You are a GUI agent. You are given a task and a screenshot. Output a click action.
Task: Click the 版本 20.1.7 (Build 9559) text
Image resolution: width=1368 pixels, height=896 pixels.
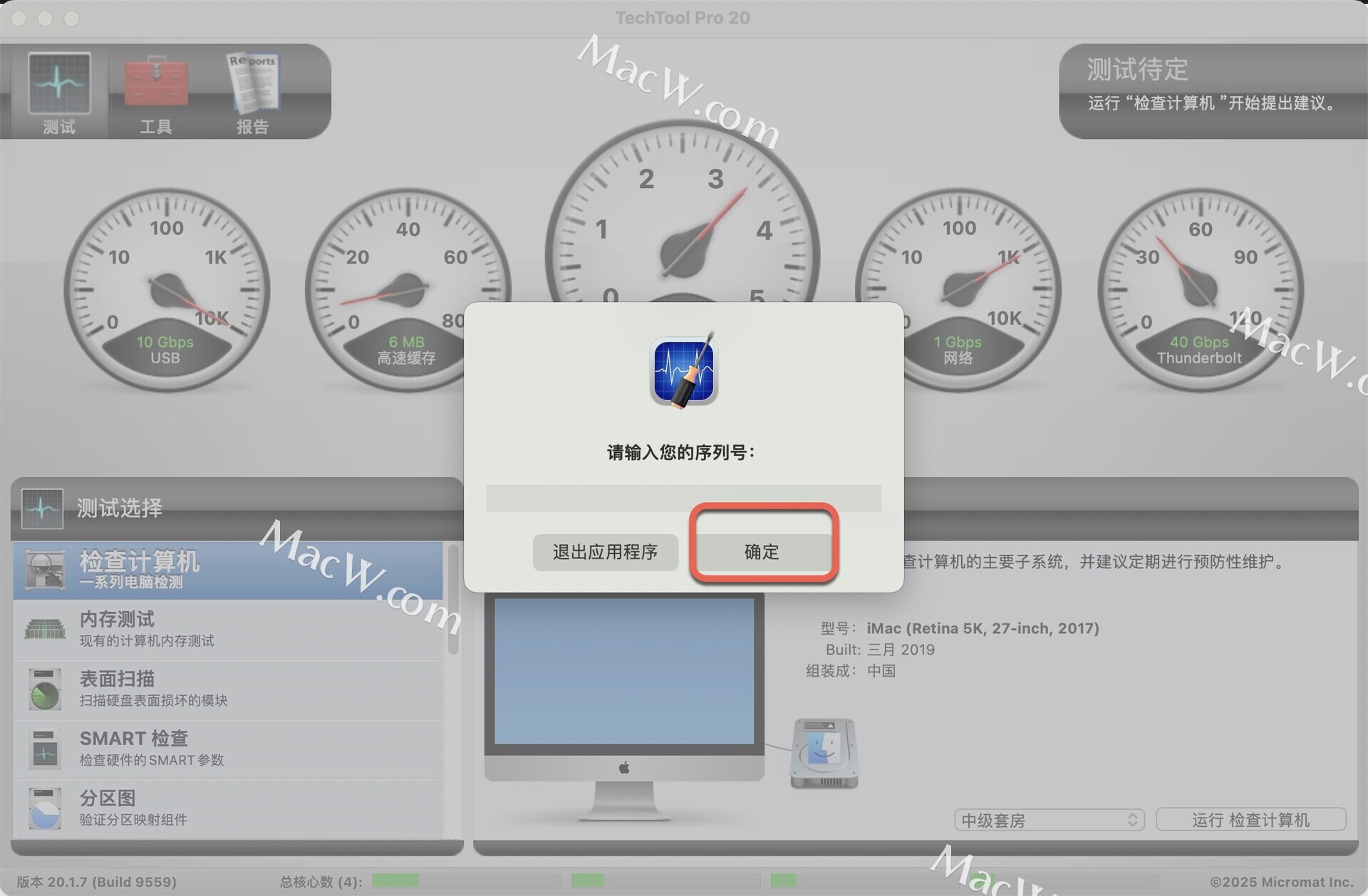pos(97,882)
